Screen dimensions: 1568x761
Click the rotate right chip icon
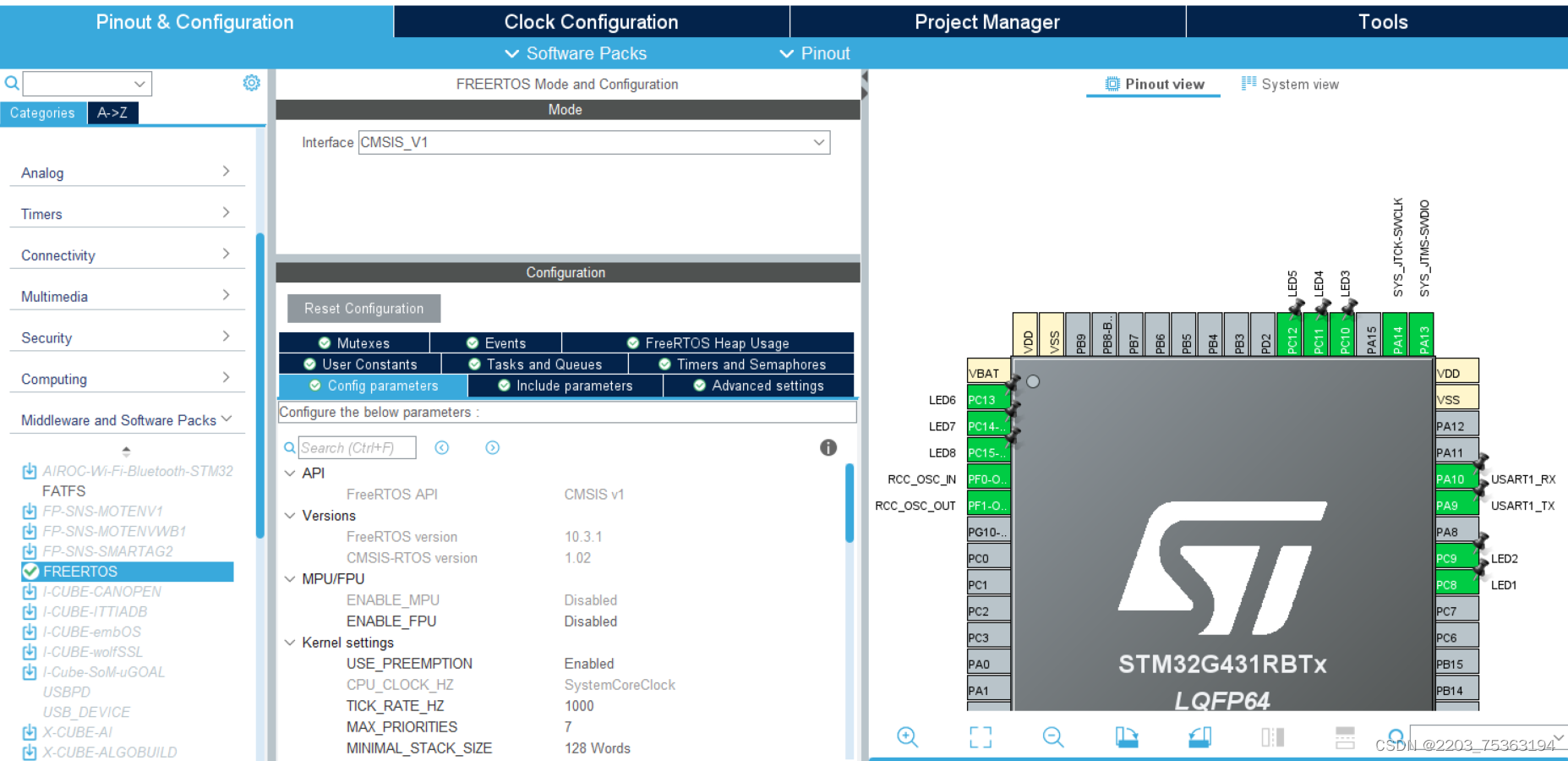point(1199,737)
